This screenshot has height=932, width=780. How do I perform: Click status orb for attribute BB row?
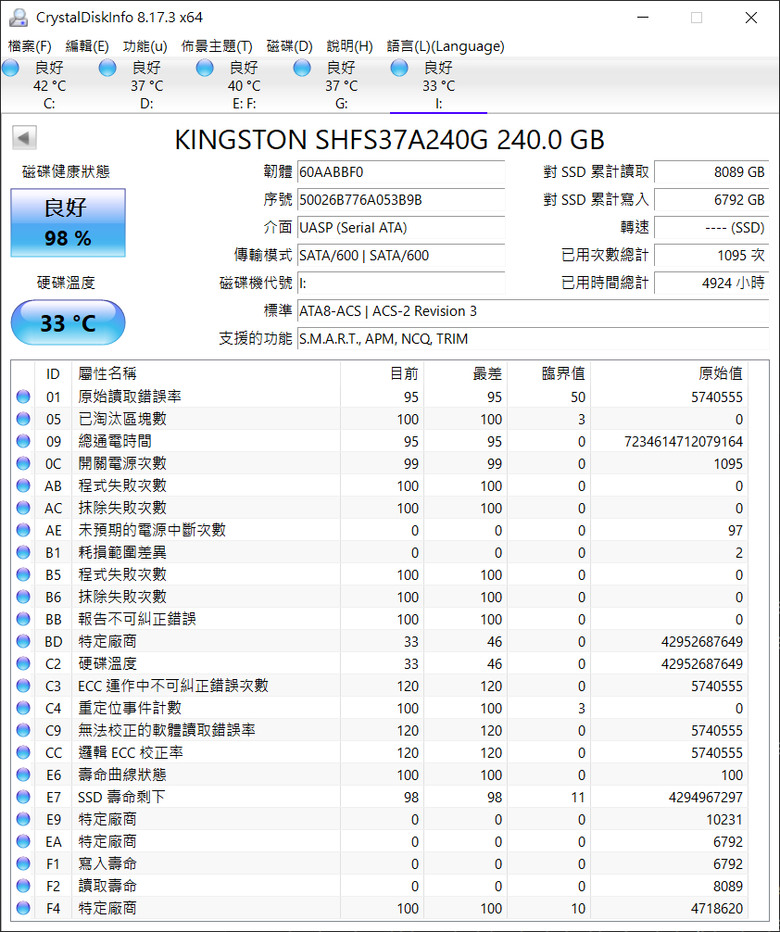point(23,619)
